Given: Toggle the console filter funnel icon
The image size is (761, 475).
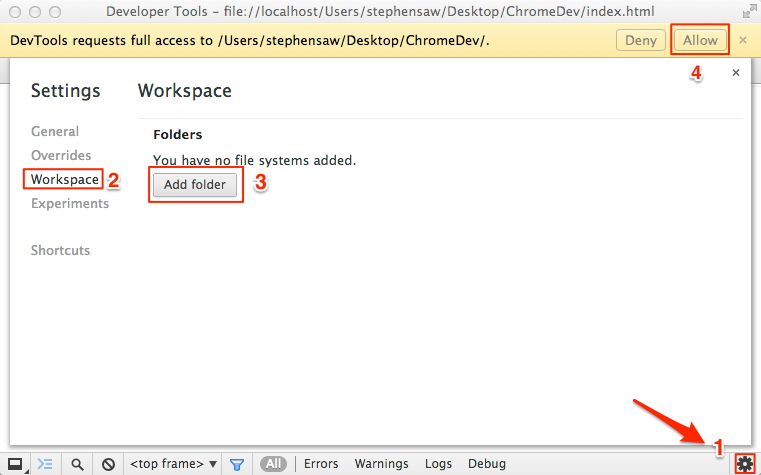Looking at the screenshot, I should coord(236,465).
